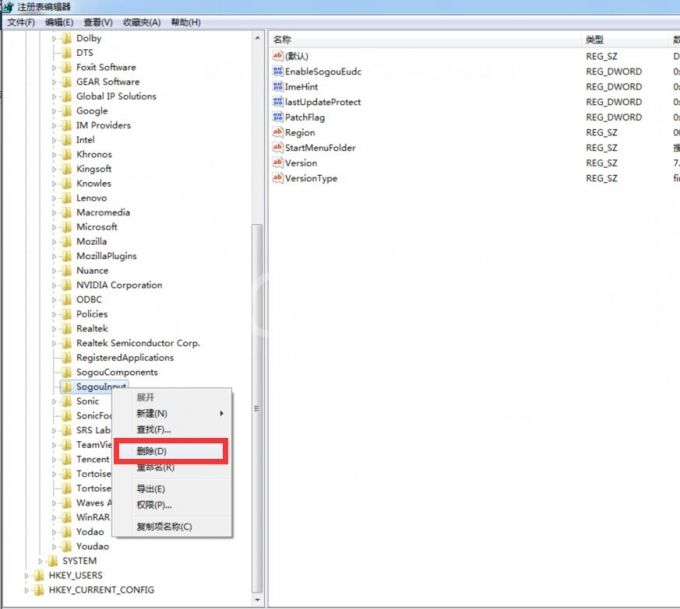Viewport: 680px width, 609px height.
Task: Click the VersionType string value icon
Action: click(x=278, y=178)
